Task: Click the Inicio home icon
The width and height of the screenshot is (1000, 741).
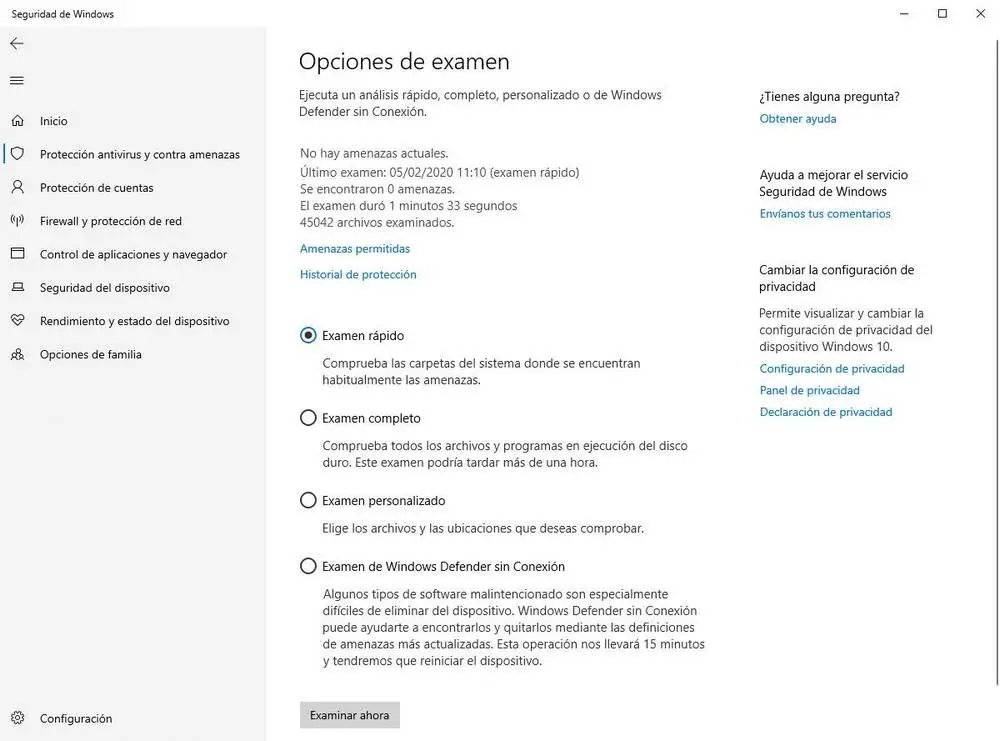Action: pyautogui.click(x=18, y=121)
